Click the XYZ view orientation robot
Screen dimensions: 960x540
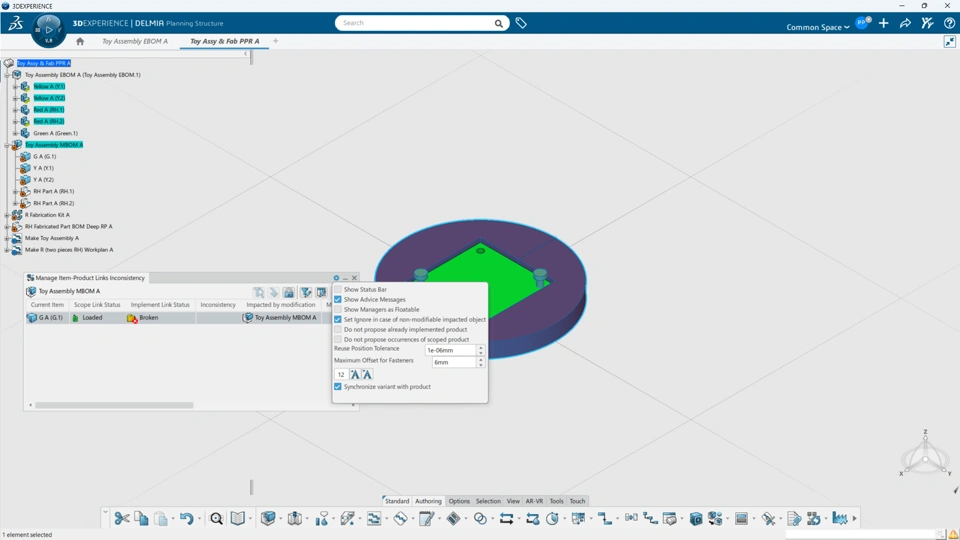(x=925, y=456)
